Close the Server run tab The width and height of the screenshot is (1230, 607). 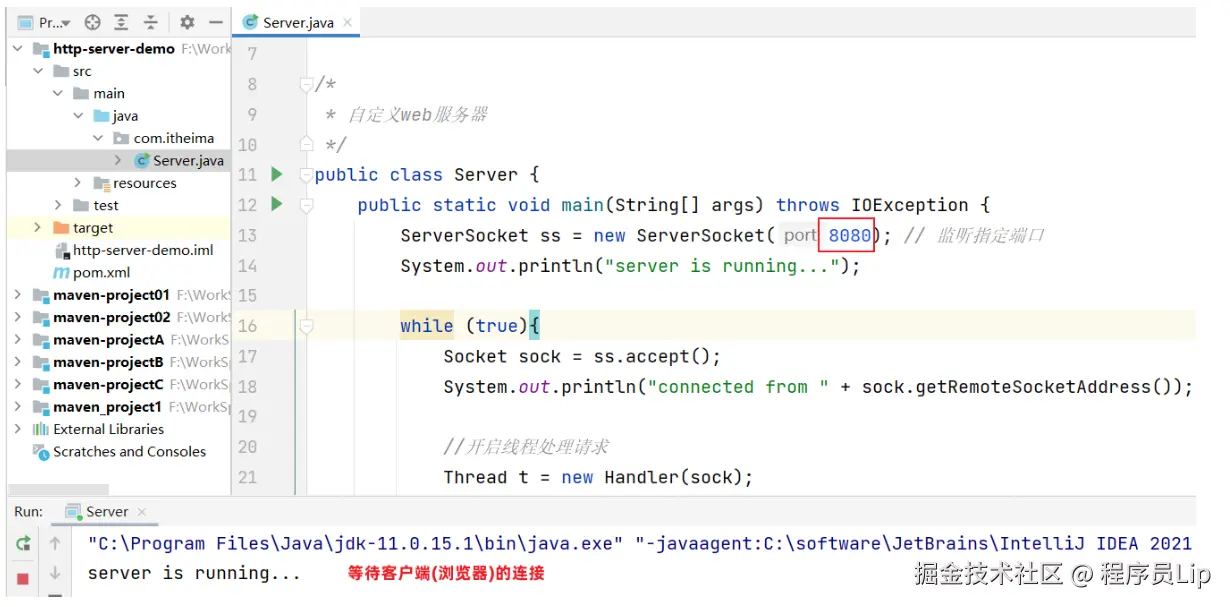[142, 511]
